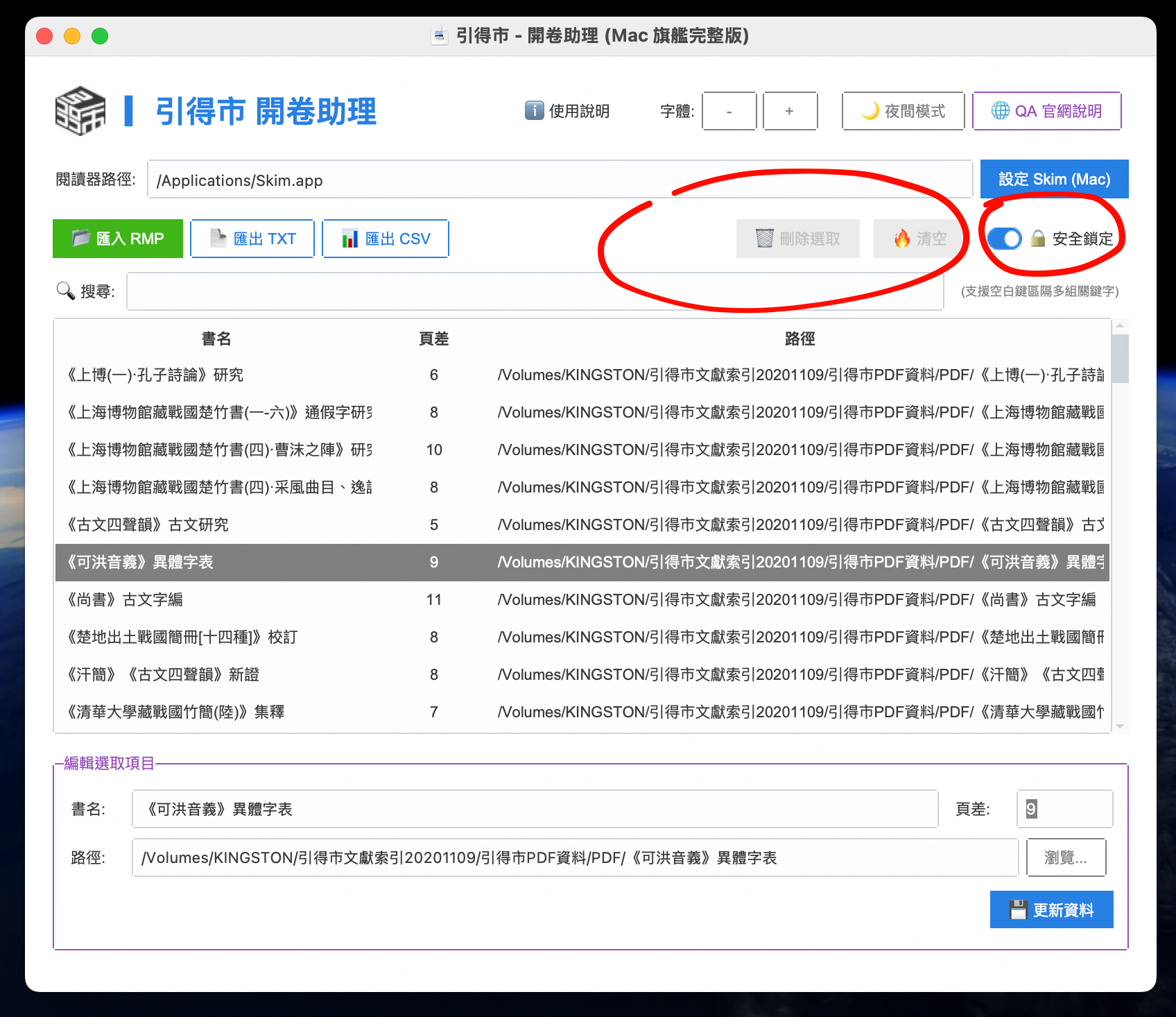Click the 瀏覽... browse button
The image size is (1176, 1017).
pyautogui.click(x=1066, y=857)
